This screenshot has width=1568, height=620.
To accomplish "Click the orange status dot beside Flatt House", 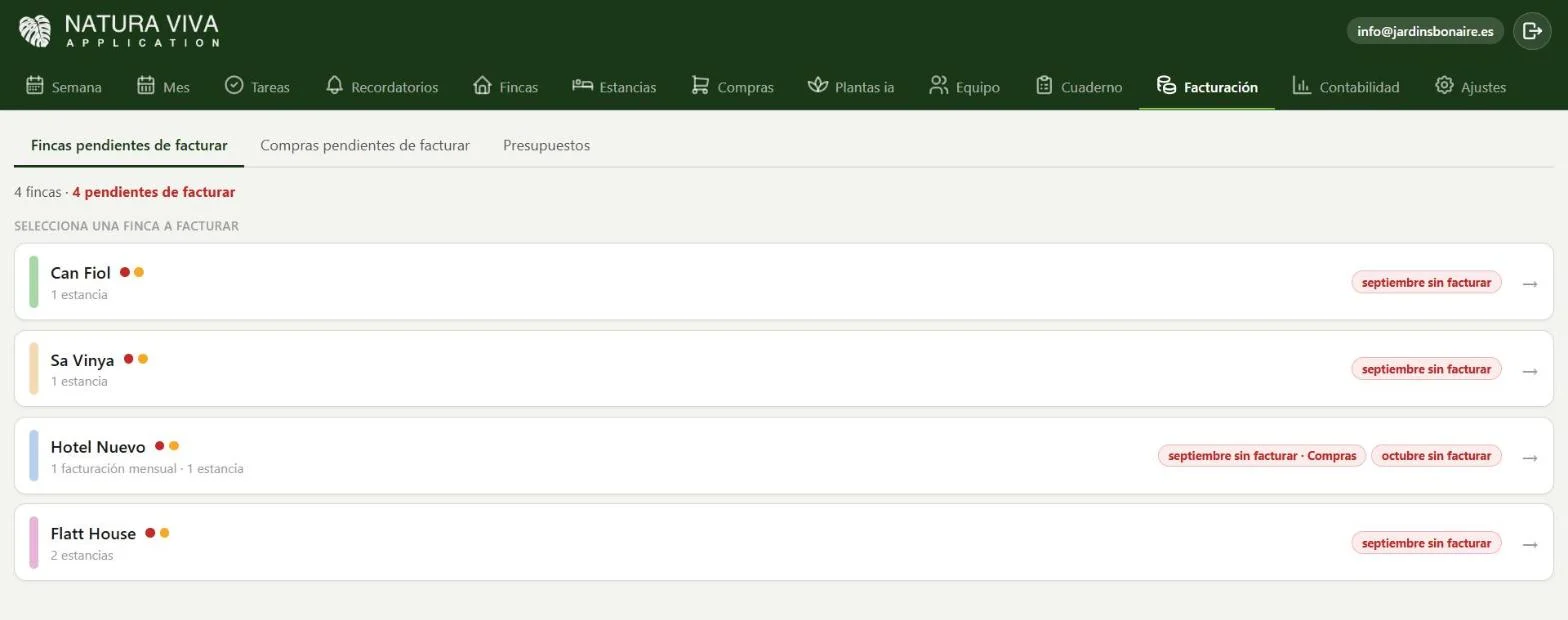I will point(164,533).
